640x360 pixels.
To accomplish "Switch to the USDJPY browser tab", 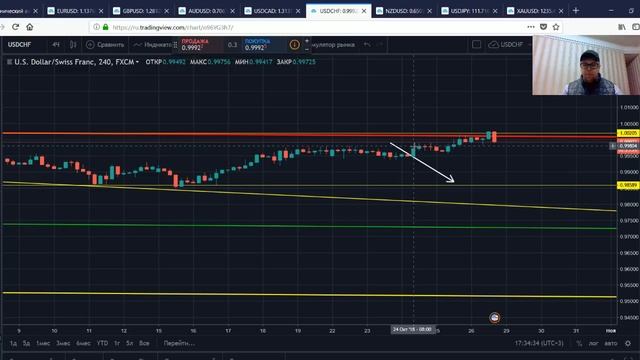I will pos(470,11).
